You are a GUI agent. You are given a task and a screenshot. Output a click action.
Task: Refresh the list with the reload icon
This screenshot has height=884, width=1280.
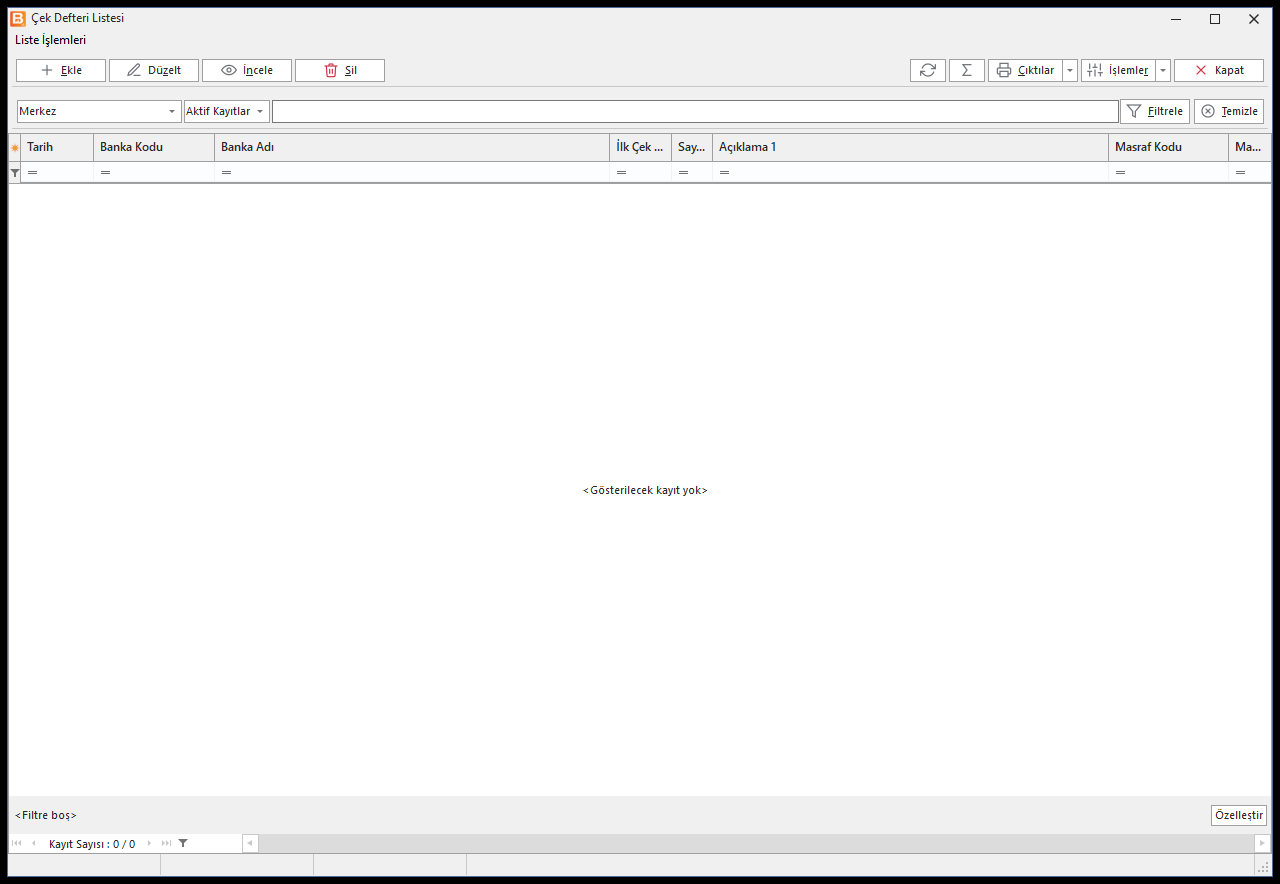(x=928, y=70)
